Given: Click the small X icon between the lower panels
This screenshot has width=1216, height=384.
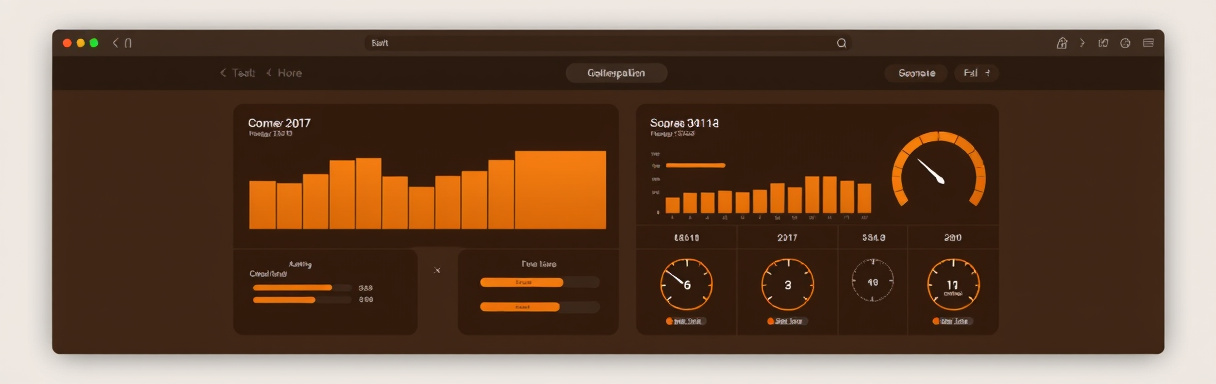Looking at the screenshot, I should point(437,270).
